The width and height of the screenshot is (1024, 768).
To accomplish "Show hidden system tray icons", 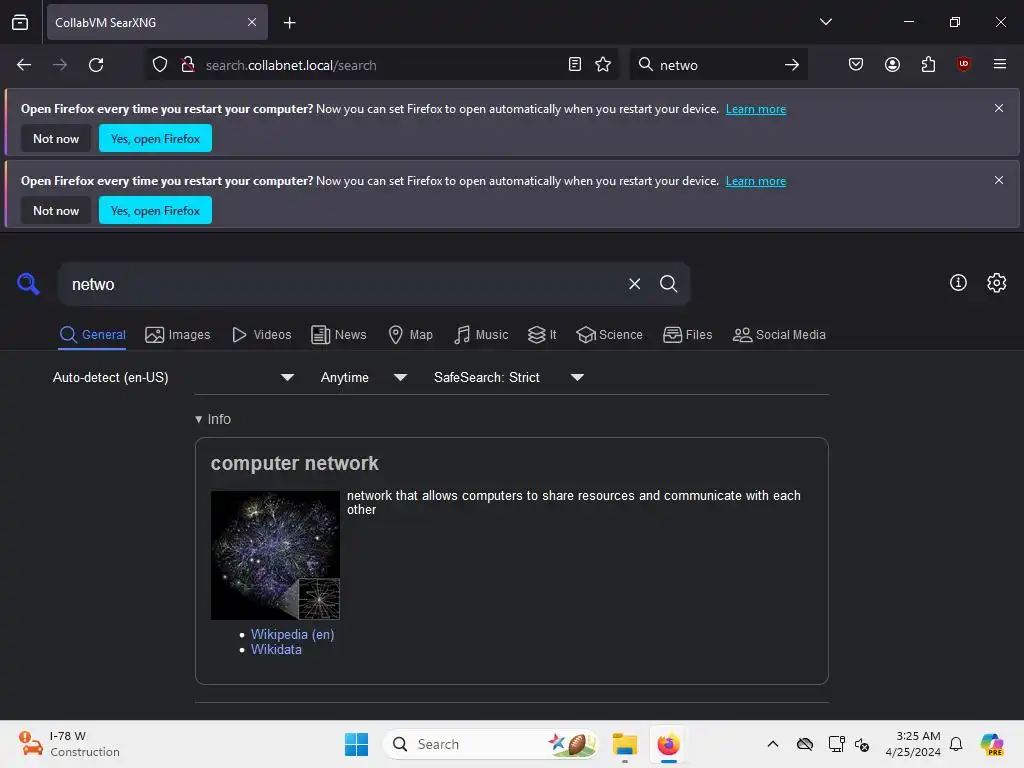I will click(773, 744).
